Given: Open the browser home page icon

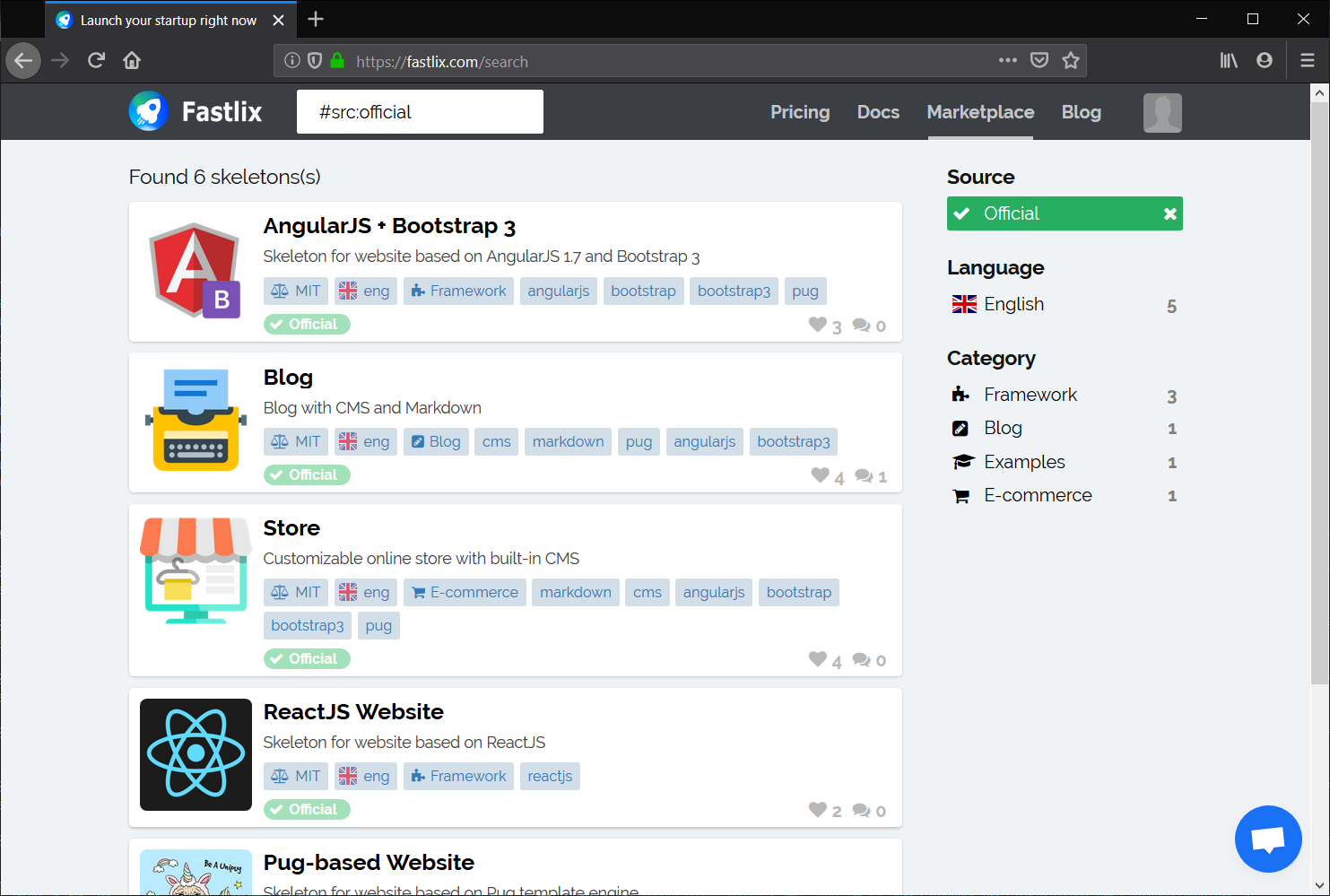Looking at the screenshot, I should pos(132,60).
